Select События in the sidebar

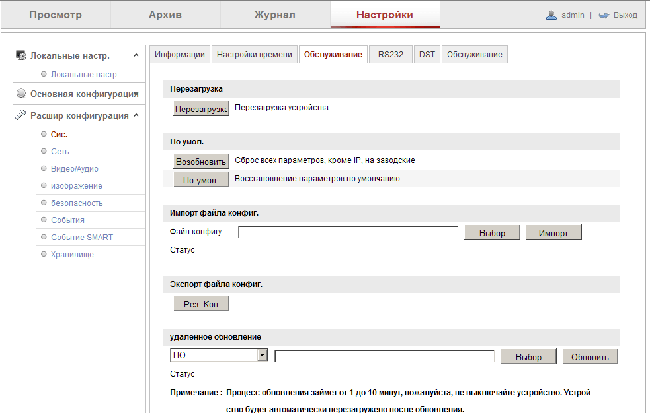[x=68, y=220]
